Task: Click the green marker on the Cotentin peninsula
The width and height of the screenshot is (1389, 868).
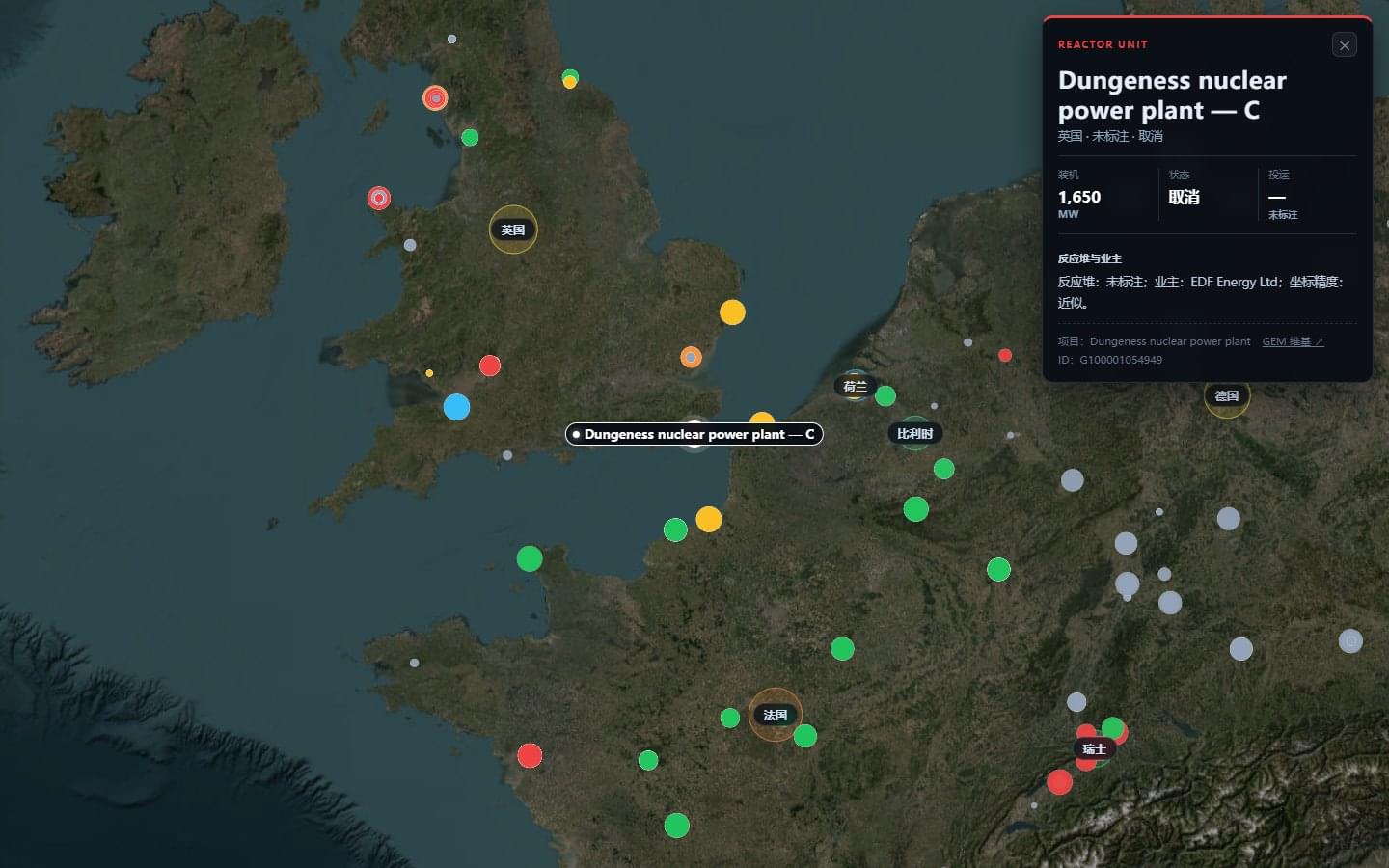Action: tap(530, 558)
